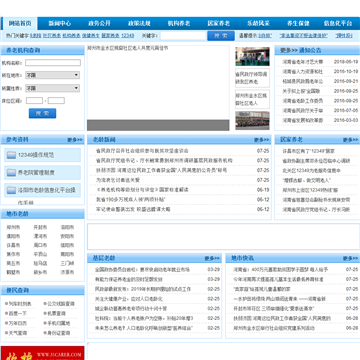Screen dimensions: 360x360
Task: Open 关注大健康产业 news item
Action: click(x=129, y=299)
